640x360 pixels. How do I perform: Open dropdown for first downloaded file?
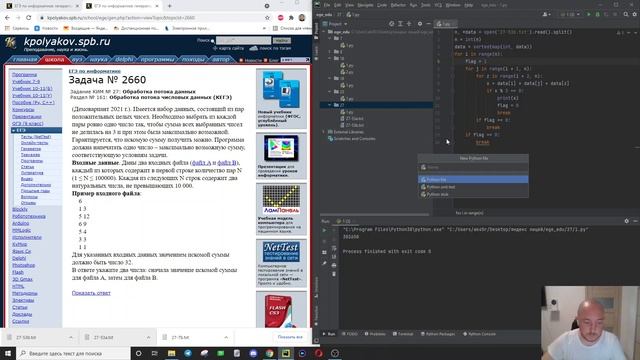[71, 338]
